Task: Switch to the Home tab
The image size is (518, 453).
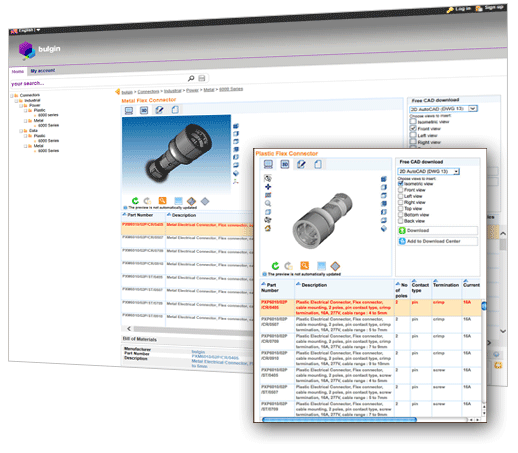Action: tap(18, 72)
